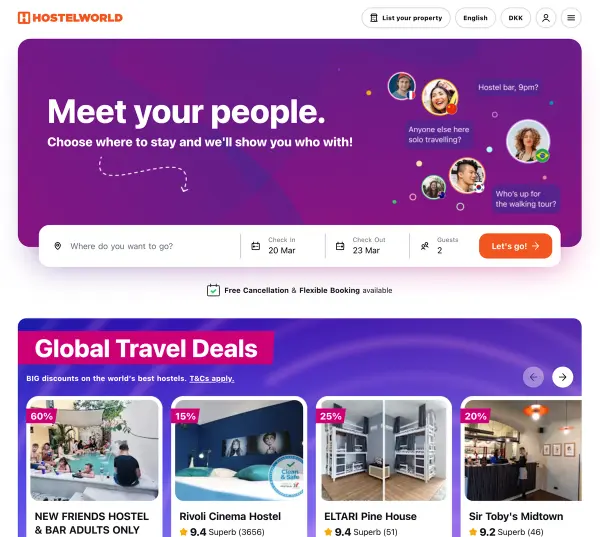600x537 pixels.
Task: Select Sir Toby's Midtown hostel title
Action: (x=516, y=516)
